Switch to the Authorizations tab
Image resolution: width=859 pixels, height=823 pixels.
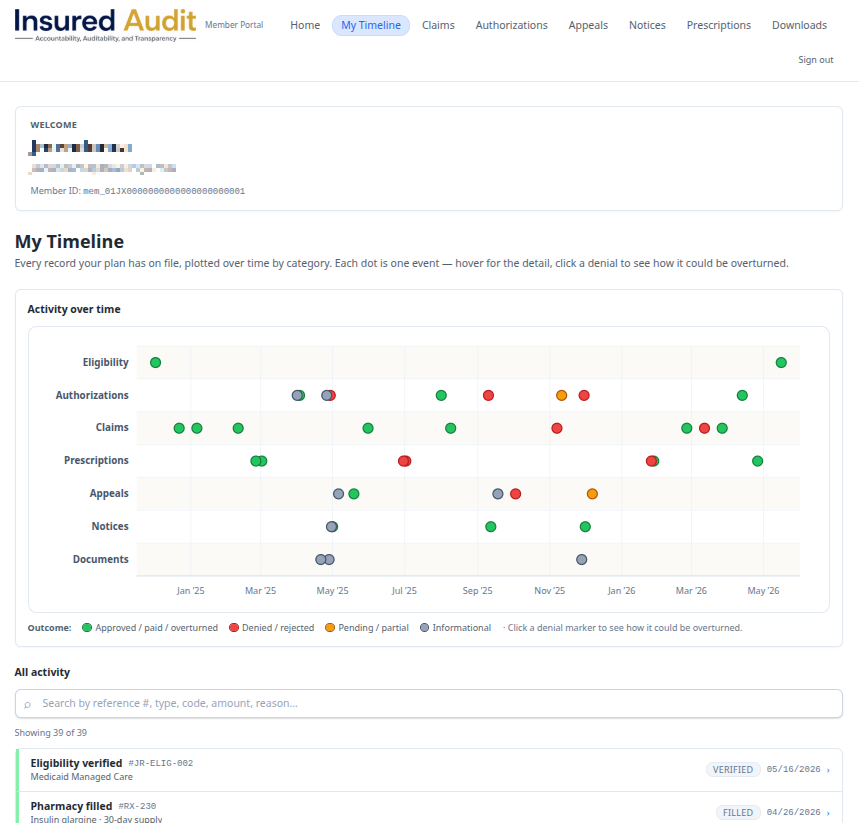pos(512,25)
